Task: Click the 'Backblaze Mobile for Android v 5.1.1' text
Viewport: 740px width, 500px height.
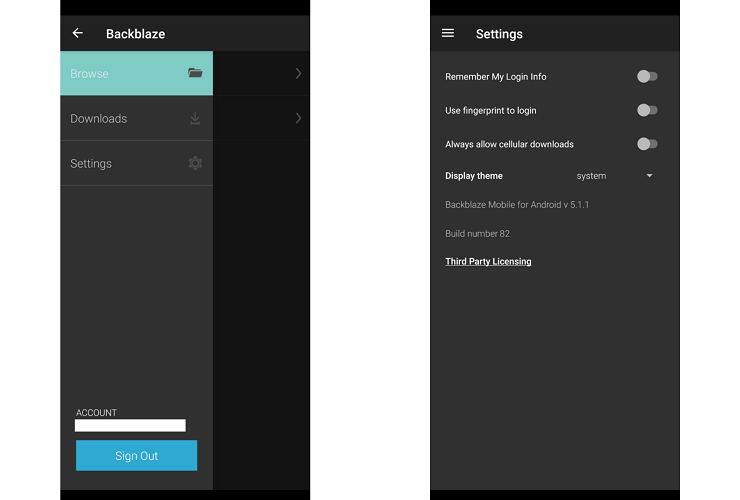Action: coord(517,204)
